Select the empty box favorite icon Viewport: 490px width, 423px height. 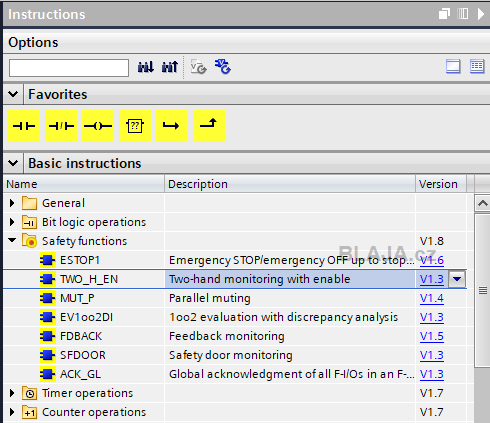[x=135, y=126]
